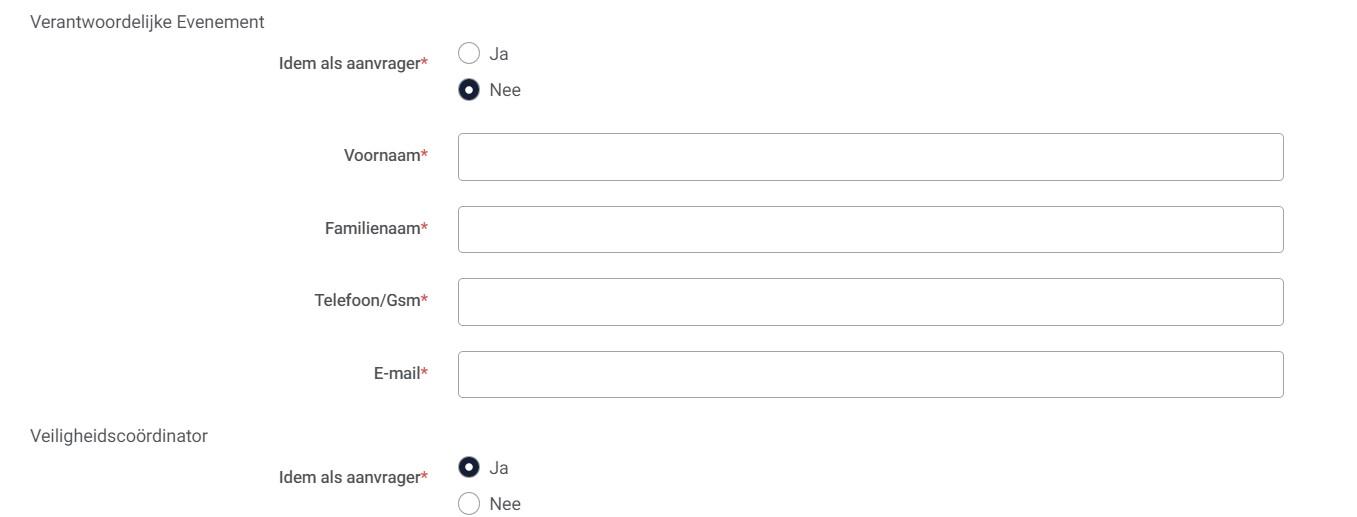This screenshot has width=1357, height=517.
Task: Click the Veiligheidscoördinator section heading
Action: click(x=119, y=436)
